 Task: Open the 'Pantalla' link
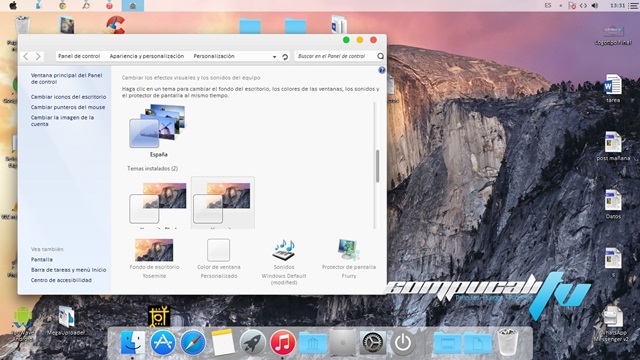(x=42, y=260)
